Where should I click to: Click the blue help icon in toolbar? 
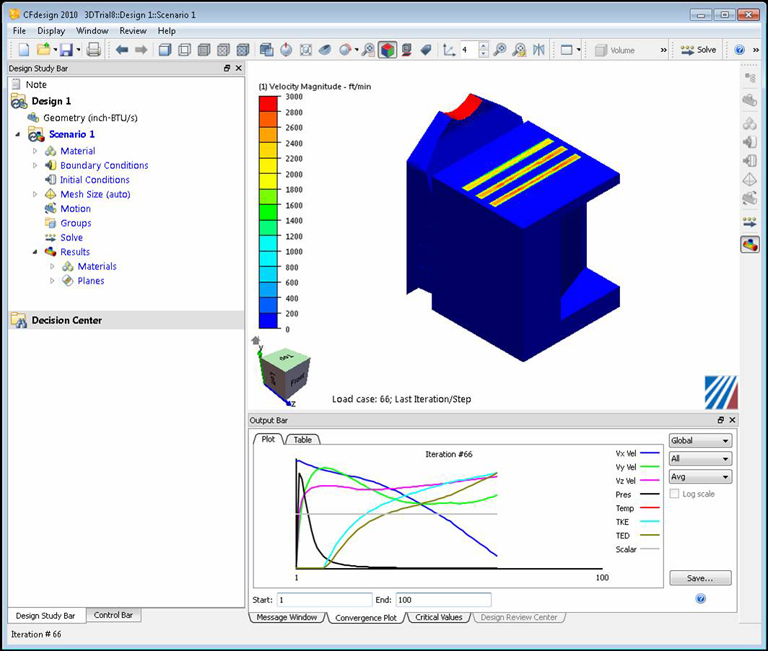pos(740,50)
